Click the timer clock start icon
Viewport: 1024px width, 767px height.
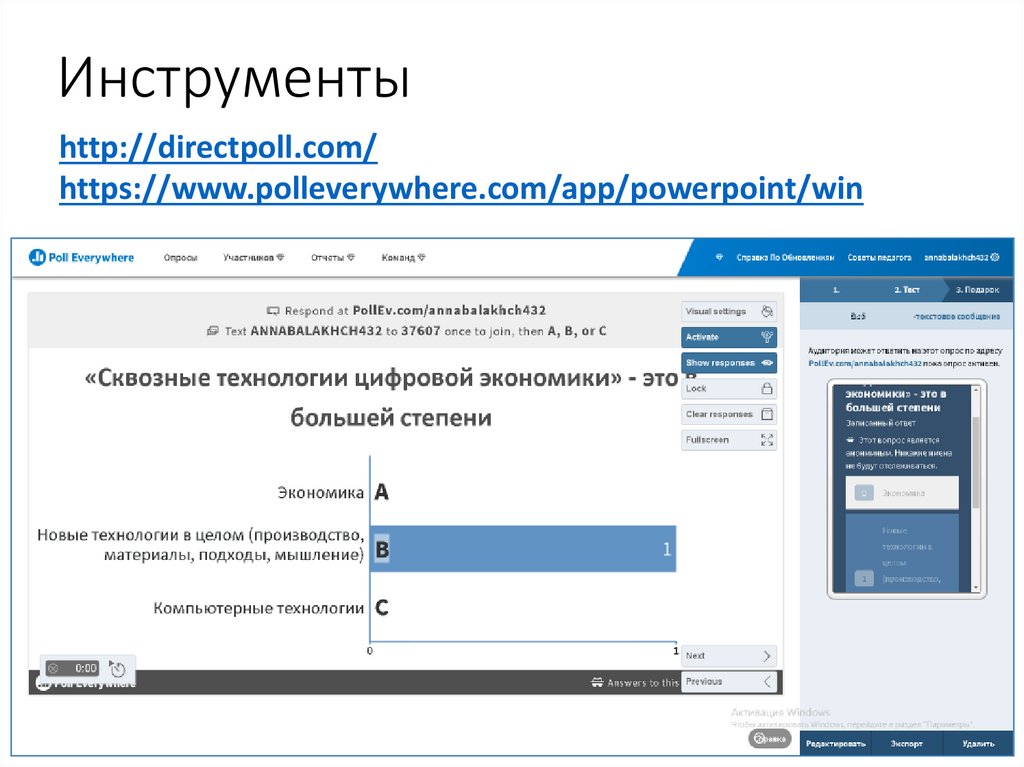[x=118, y=668]
